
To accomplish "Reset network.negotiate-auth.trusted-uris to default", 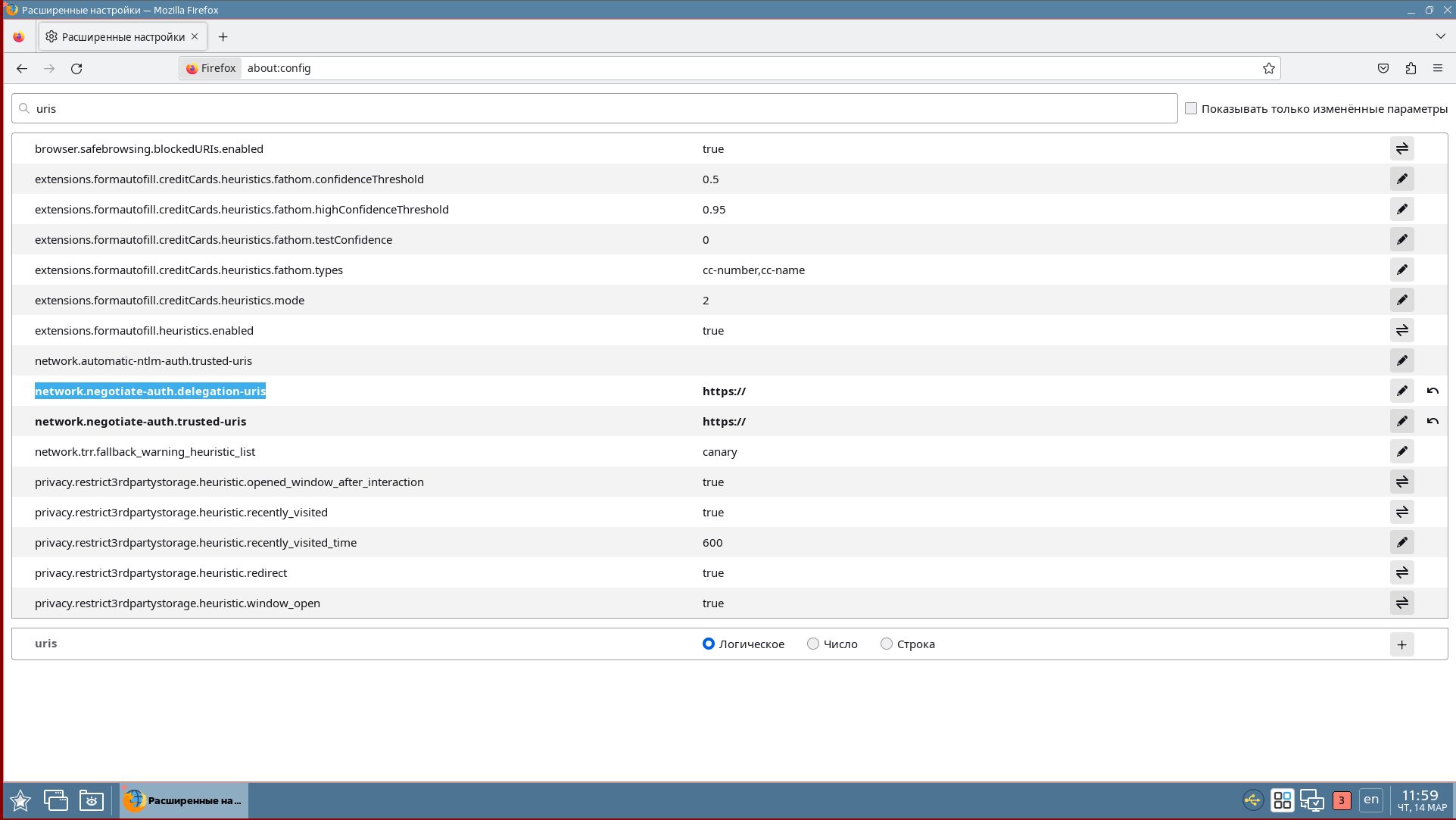I will coord(1433,421).
